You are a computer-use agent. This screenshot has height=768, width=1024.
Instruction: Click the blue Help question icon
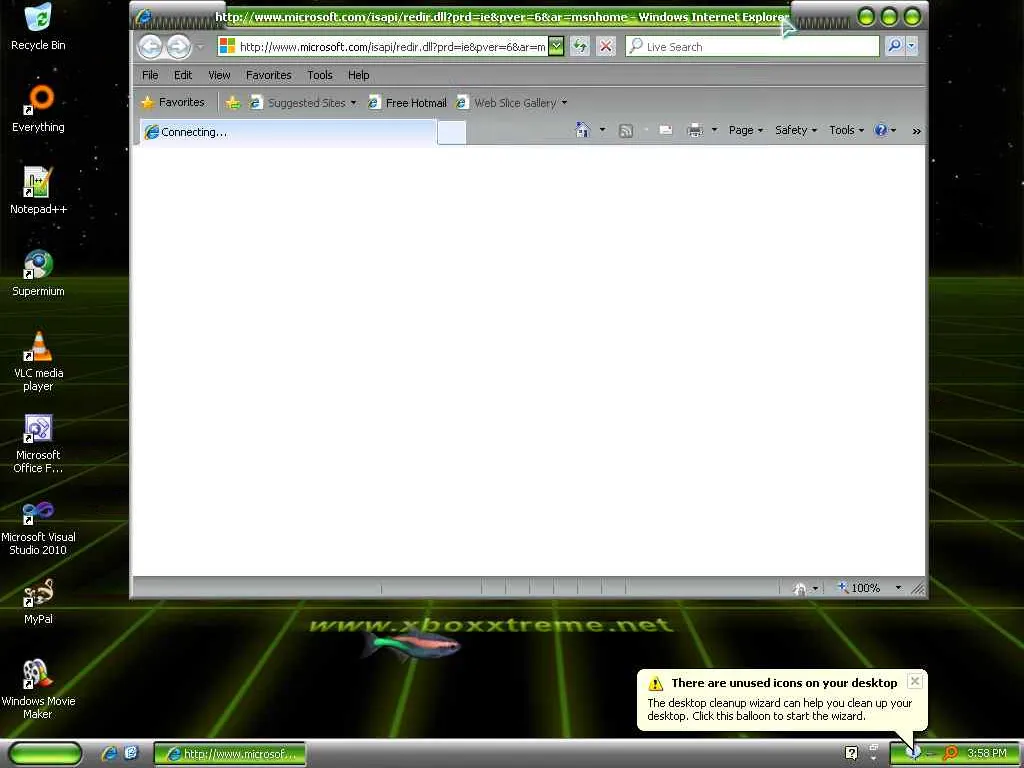[x=880, y=130]
